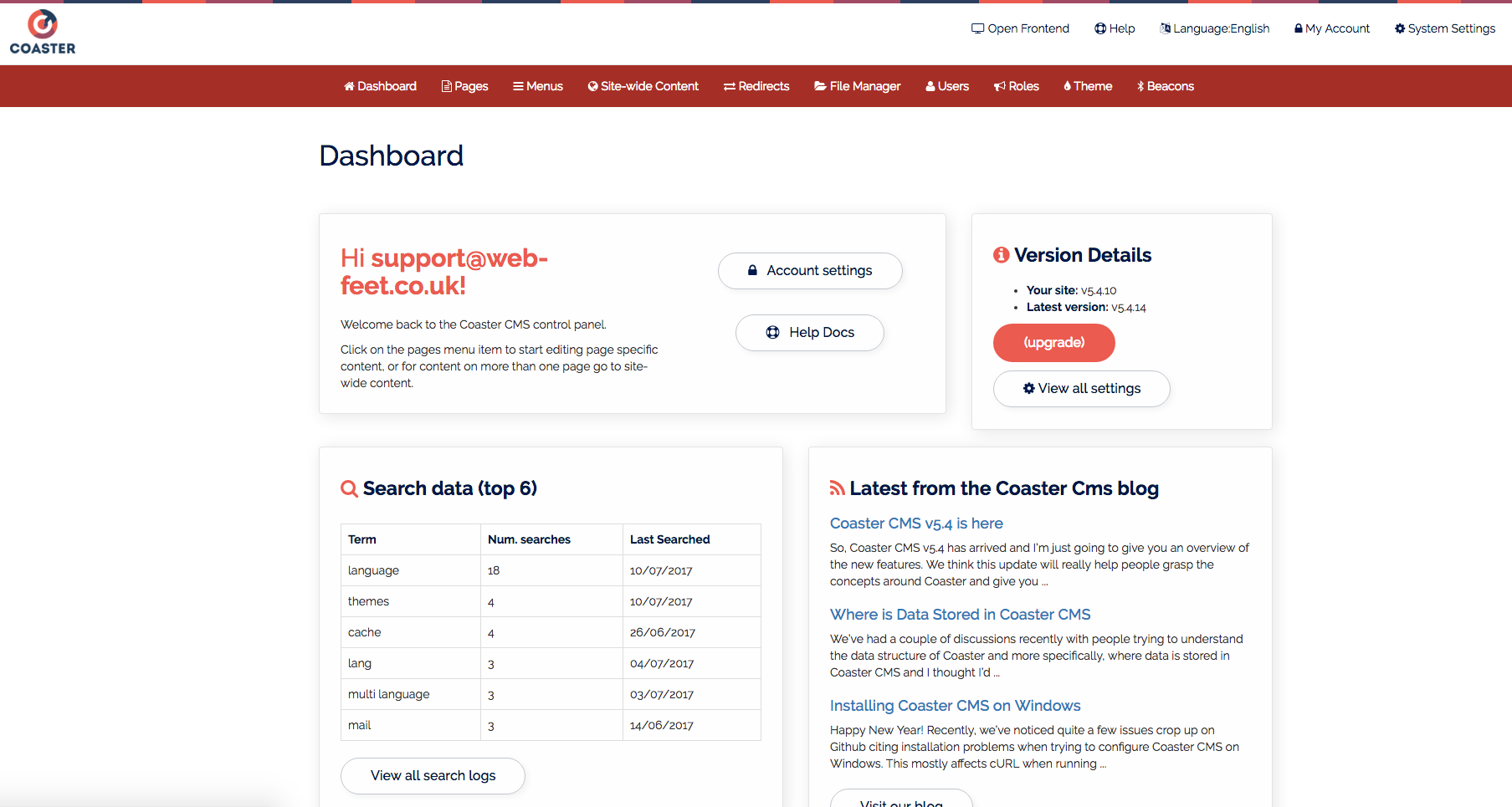This screenshot has width=1512, height=807.
Task: Click the lifebuoy icon in Help Docs button
Action: [772, 333]
